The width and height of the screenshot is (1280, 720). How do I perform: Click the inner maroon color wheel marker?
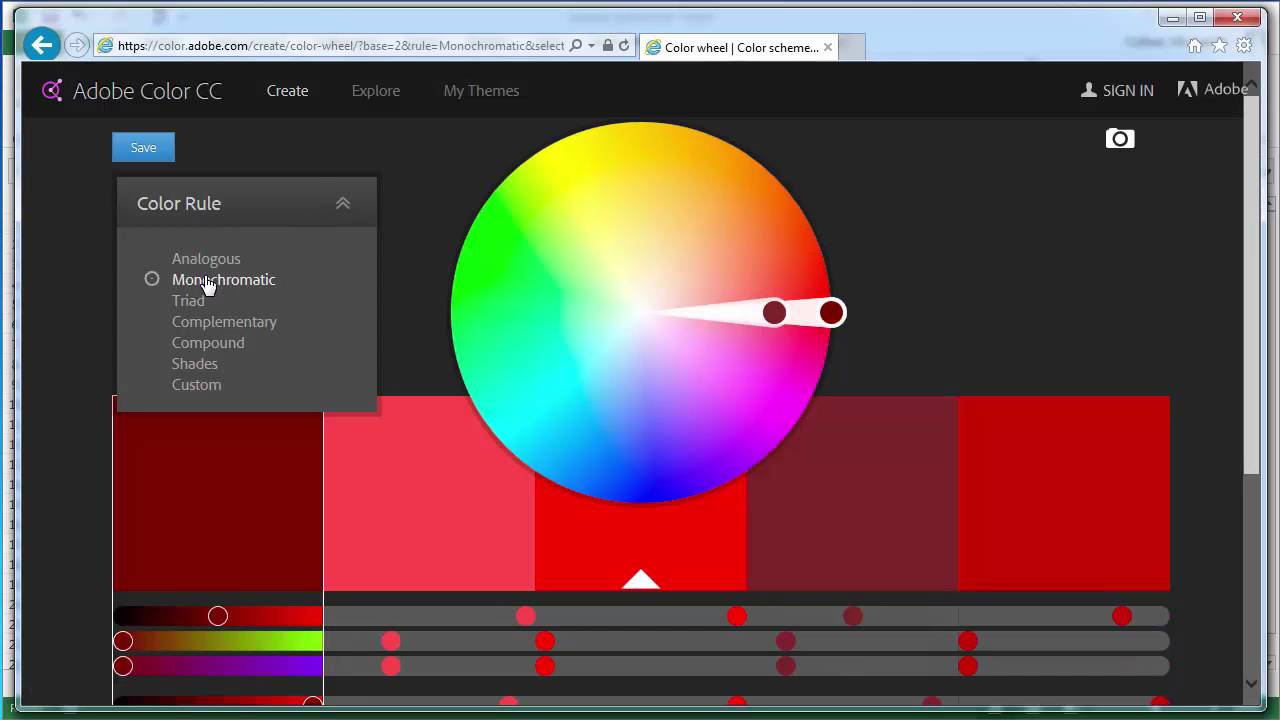point(774,313)
